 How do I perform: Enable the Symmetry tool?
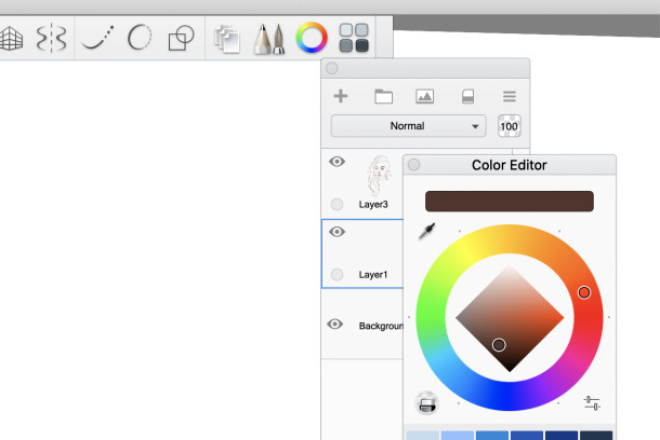pos(51,39)
